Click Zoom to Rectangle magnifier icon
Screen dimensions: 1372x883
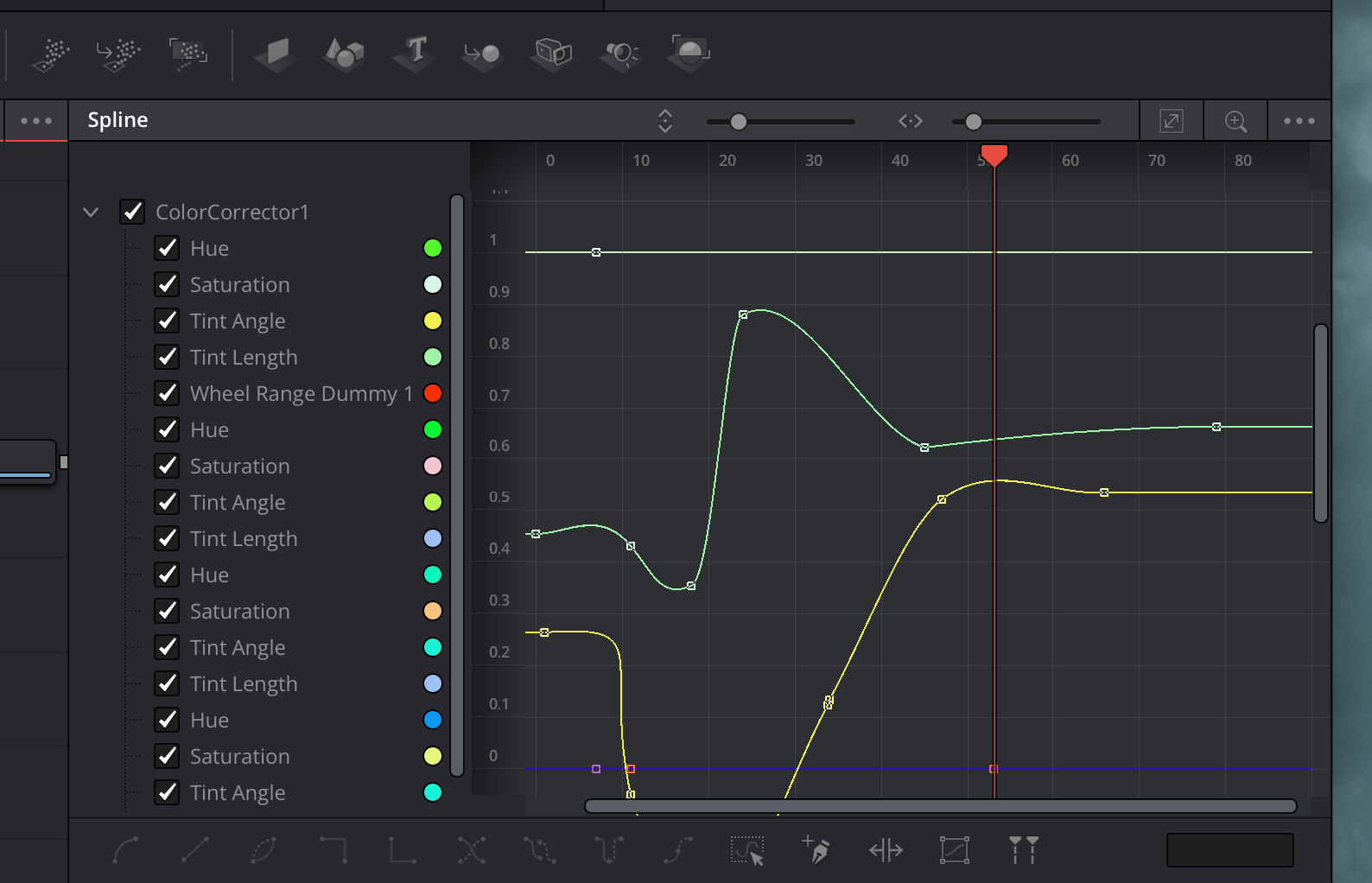[x=1236, y=121]
